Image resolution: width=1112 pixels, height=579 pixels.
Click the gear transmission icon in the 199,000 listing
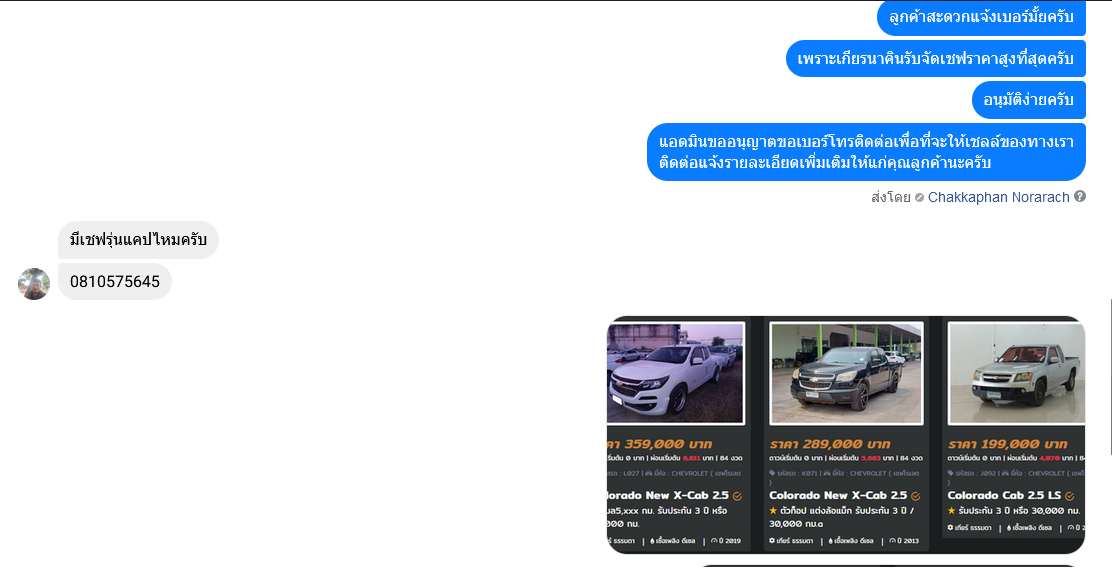point(951,527)
